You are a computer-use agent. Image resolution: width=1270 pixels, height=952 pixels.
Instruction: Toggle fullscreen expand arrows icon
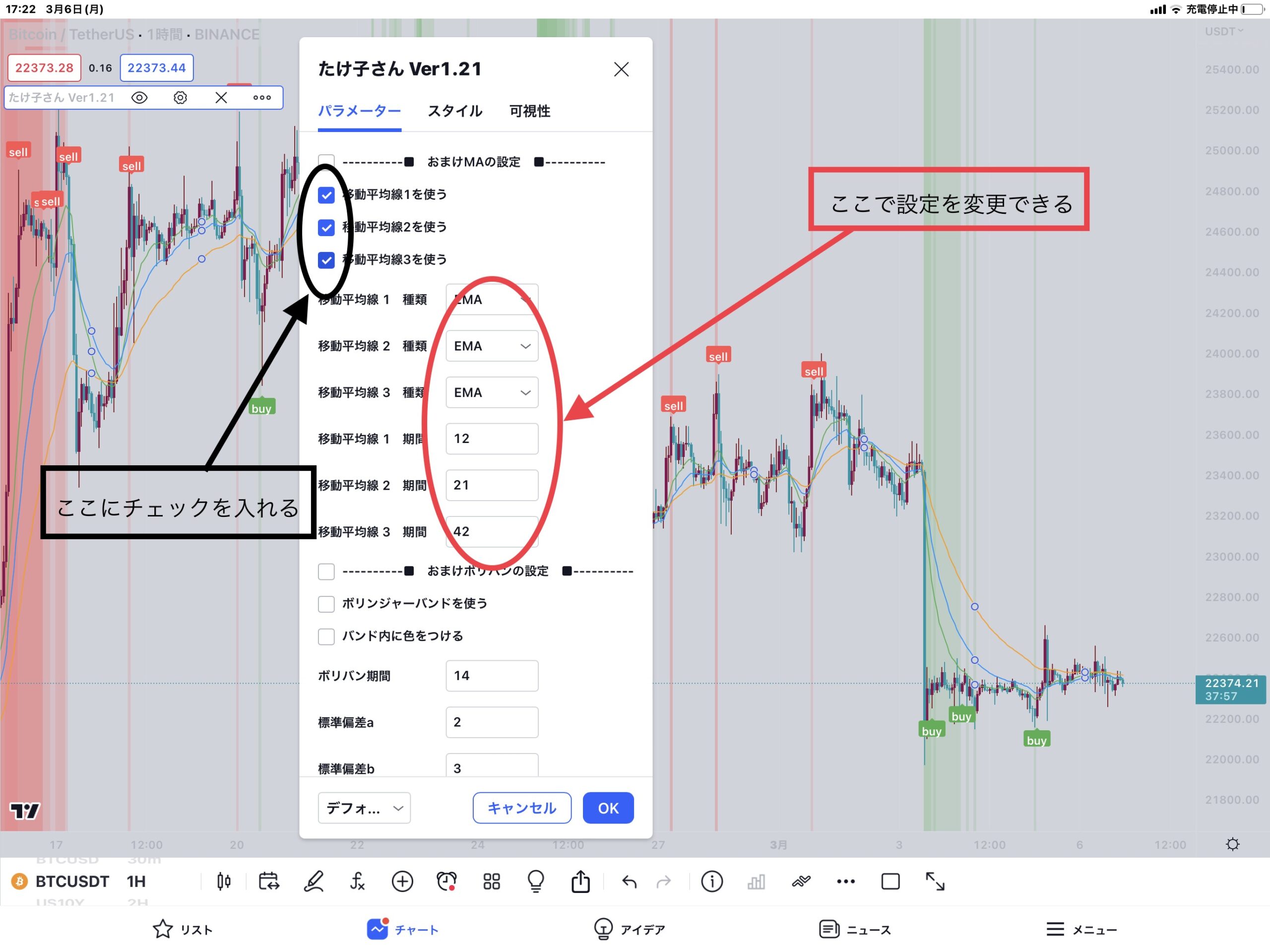935,882
